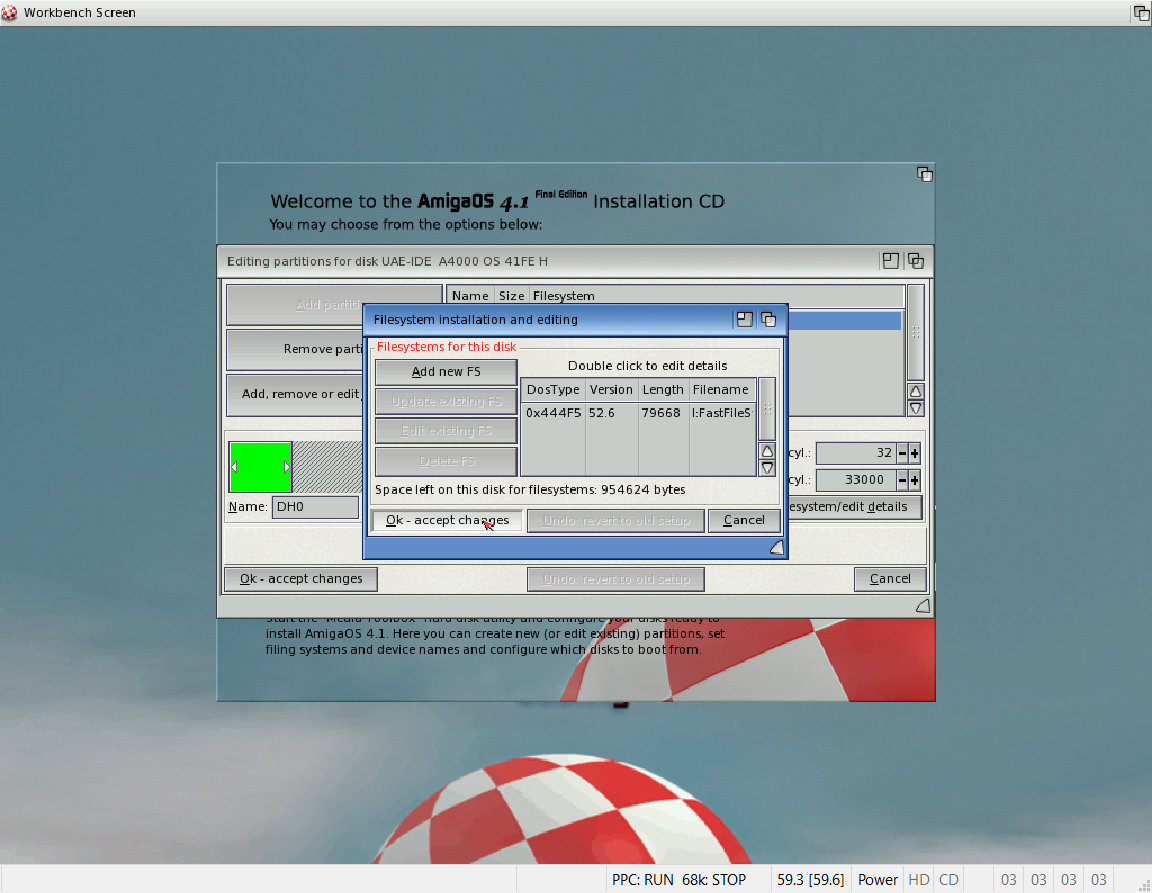Screen dimensions: 1152x893
Task: Click Undo in Editing partitions window
Action: pos(616,579)
